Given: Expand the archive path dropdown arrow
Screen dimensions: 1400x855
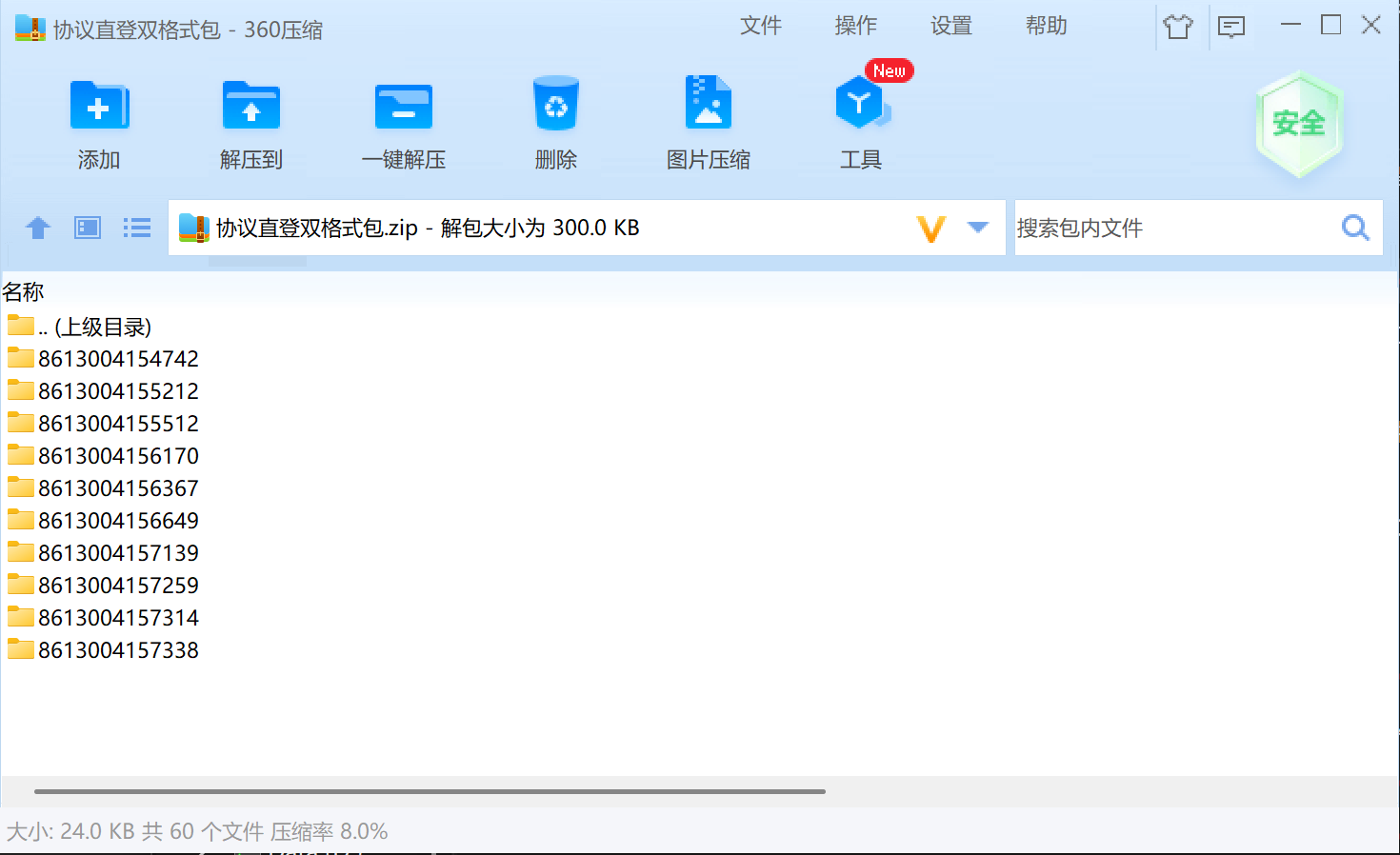Looking at the screenshot, I should click(977, 228).
